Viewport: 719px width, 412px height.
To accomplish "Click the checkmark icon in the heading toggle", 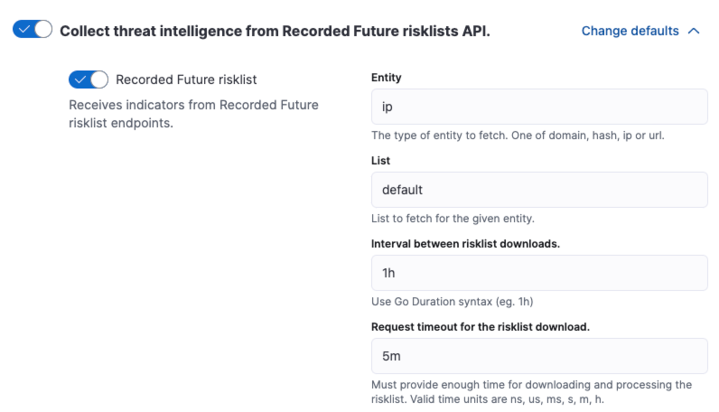I will (x=23, y=30).
